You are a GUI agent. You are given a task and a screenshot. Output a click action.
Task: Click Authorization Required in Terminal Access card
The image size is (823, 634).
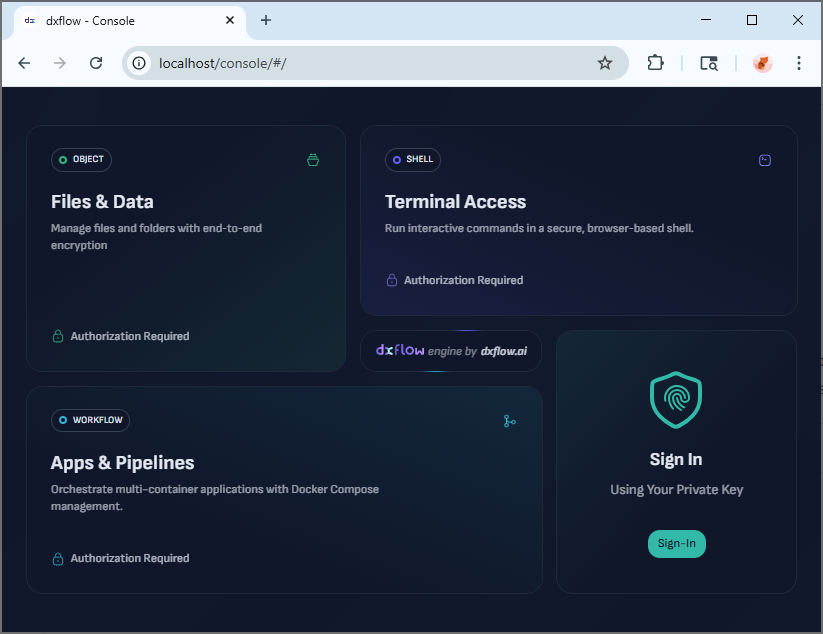[463, 280]
